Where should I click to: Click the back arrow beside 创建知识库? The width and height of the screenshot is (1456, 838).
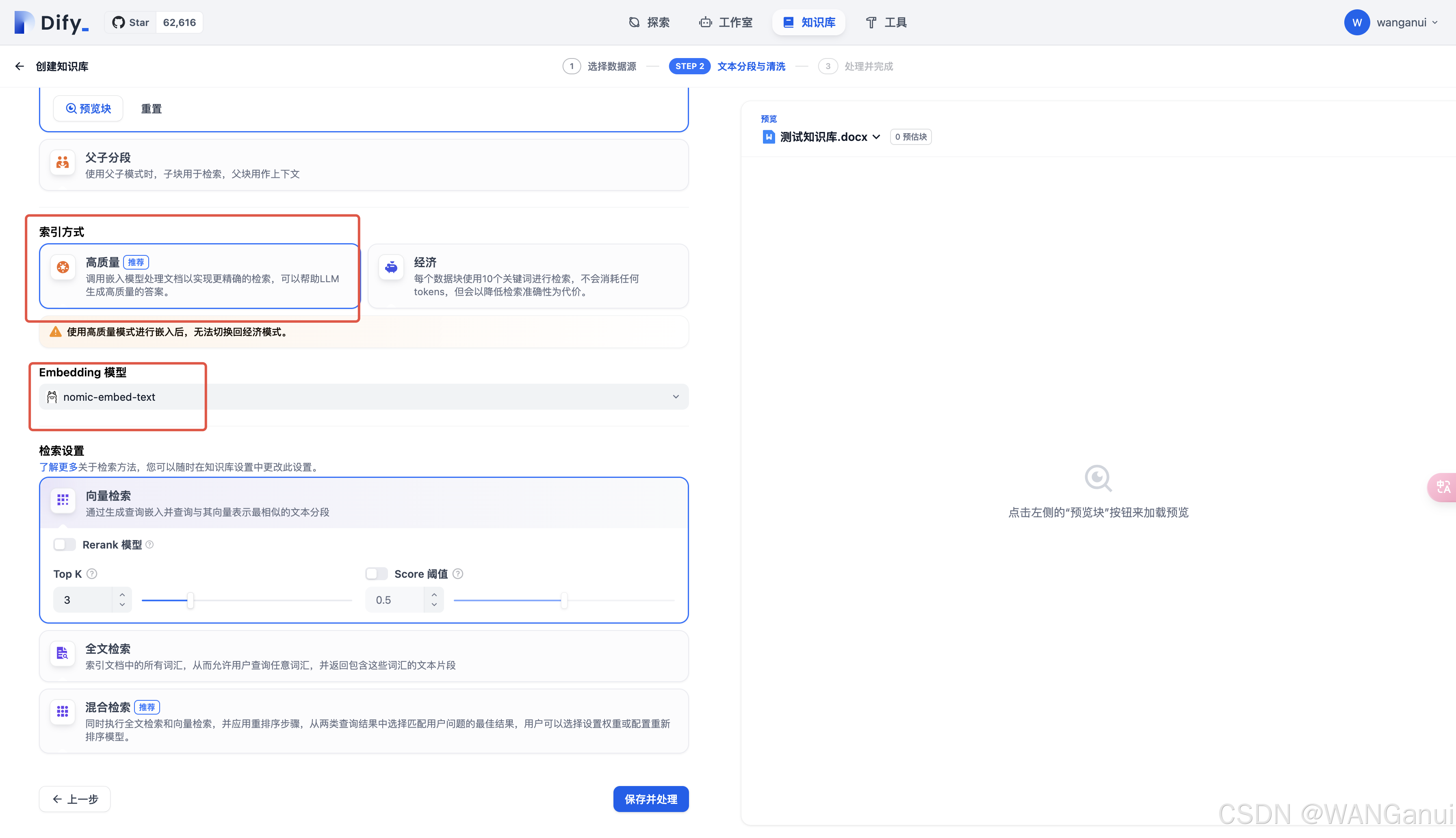coord(19,66)
